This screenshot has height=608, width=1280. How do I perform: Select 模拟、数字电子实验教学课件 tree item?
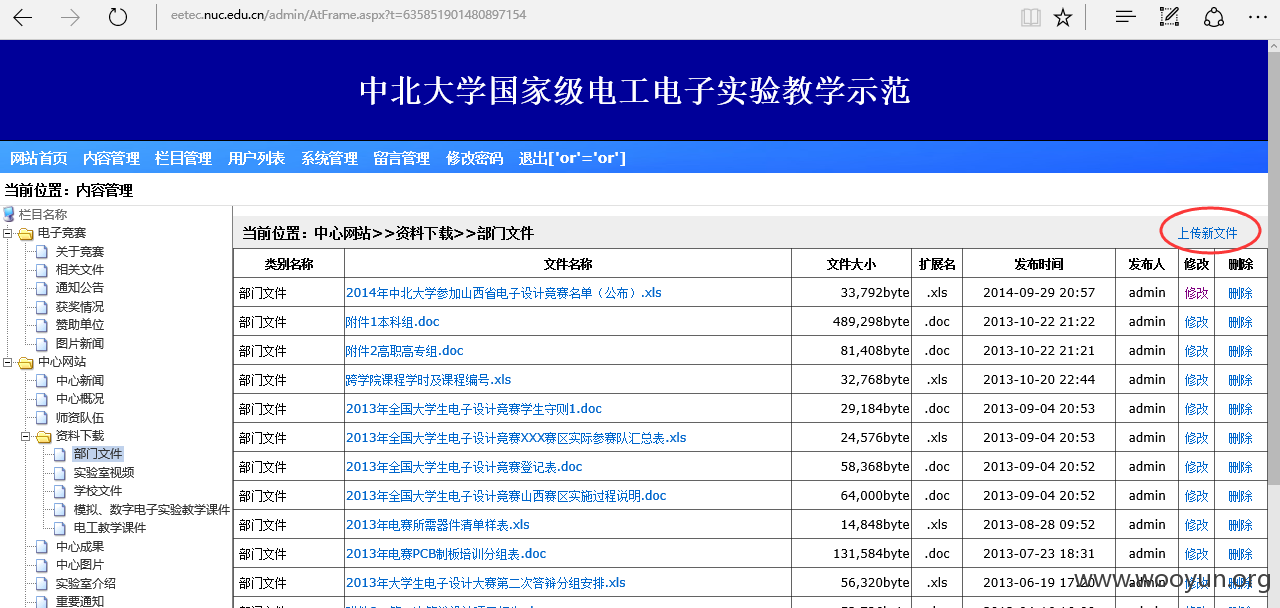tap(152, 510)
